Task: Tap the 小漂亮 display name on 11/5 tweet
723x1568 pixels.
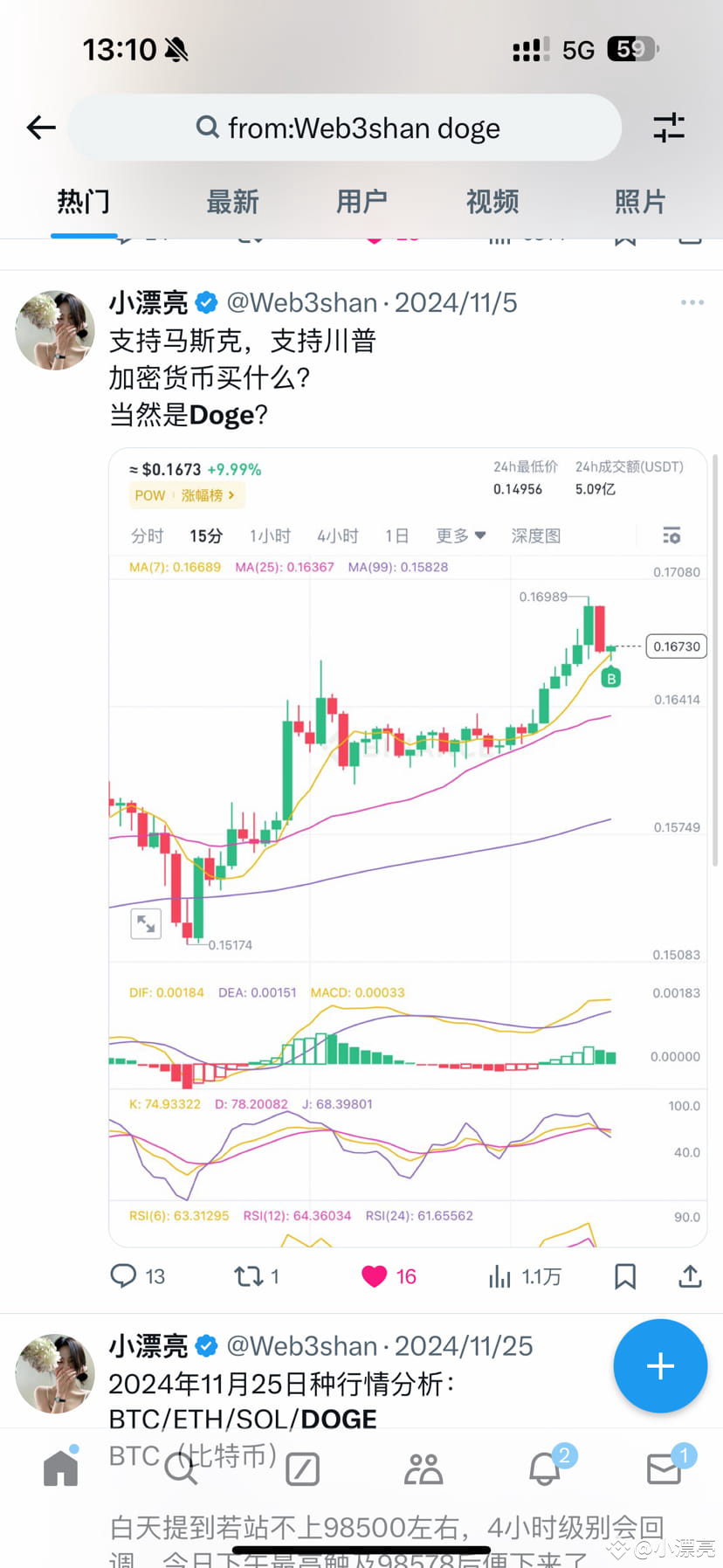Action: (148, 302)
